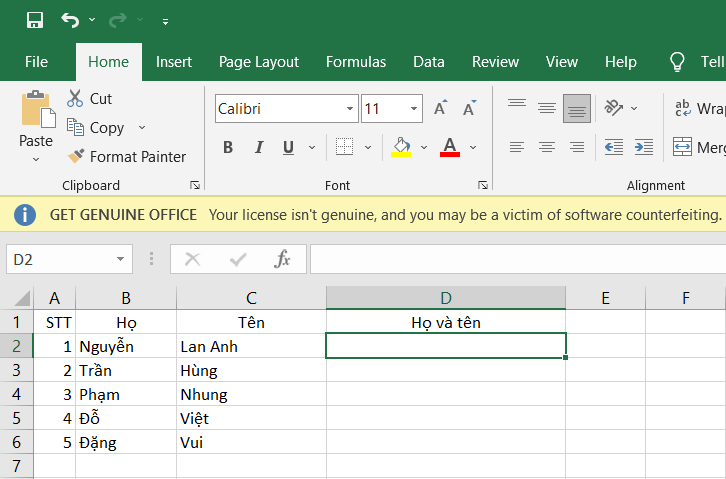The width and height of the screenshot is (726, 479).
Task: Increase indent
Action: [x=644, y=147]
